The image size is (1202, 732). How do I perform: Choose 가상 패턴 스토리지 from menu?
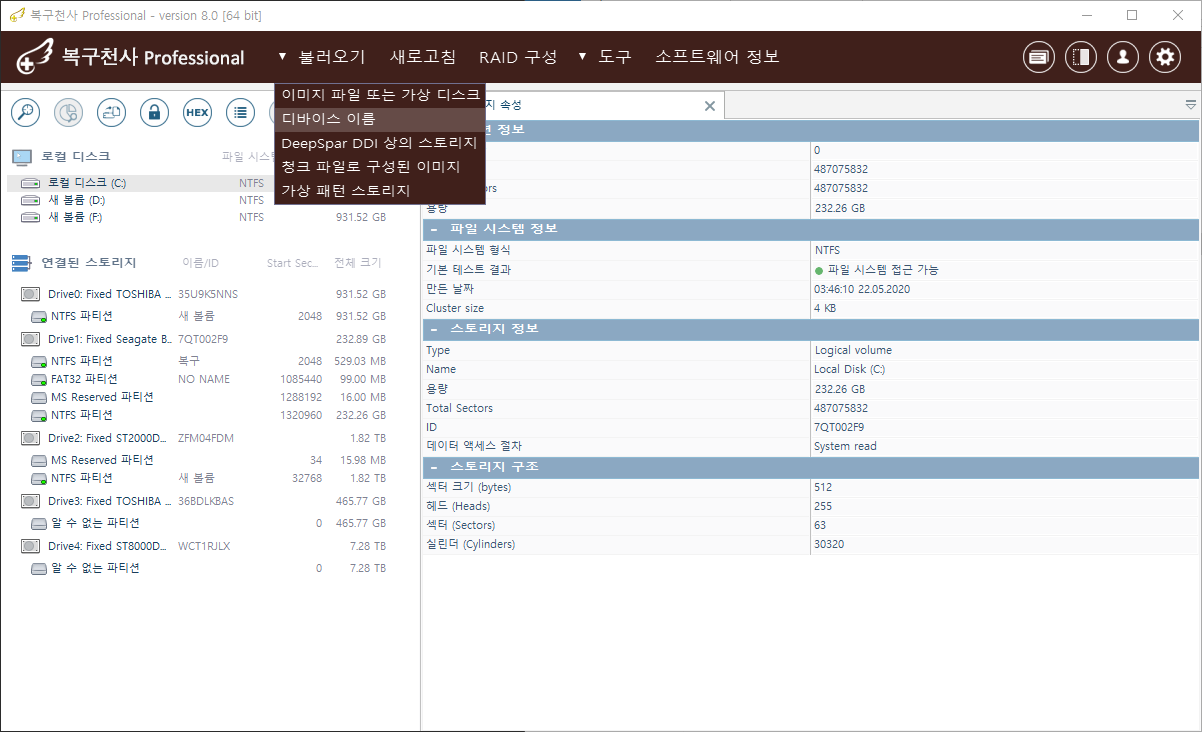(345, 190)
